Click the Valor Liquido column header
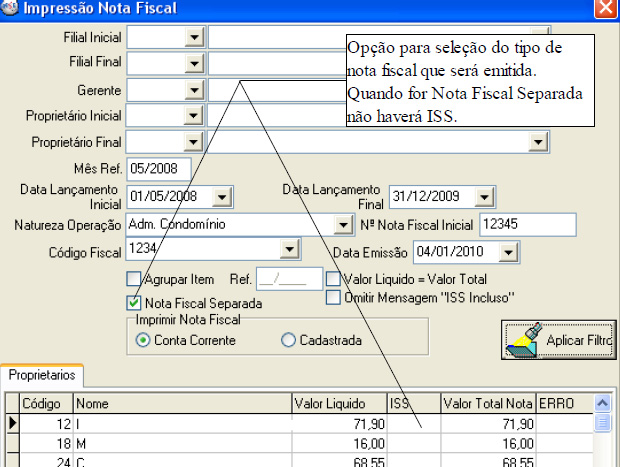This screenshot has height=467, width=620. point(339,403)
